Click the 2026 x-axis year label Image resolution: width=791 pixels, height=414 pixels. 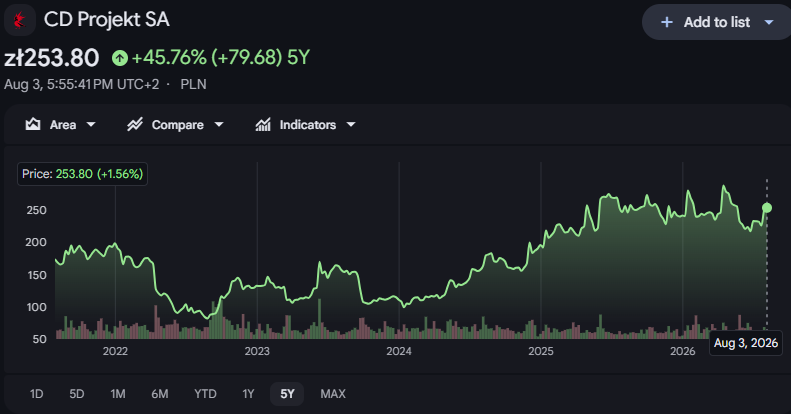coord(682,351)
